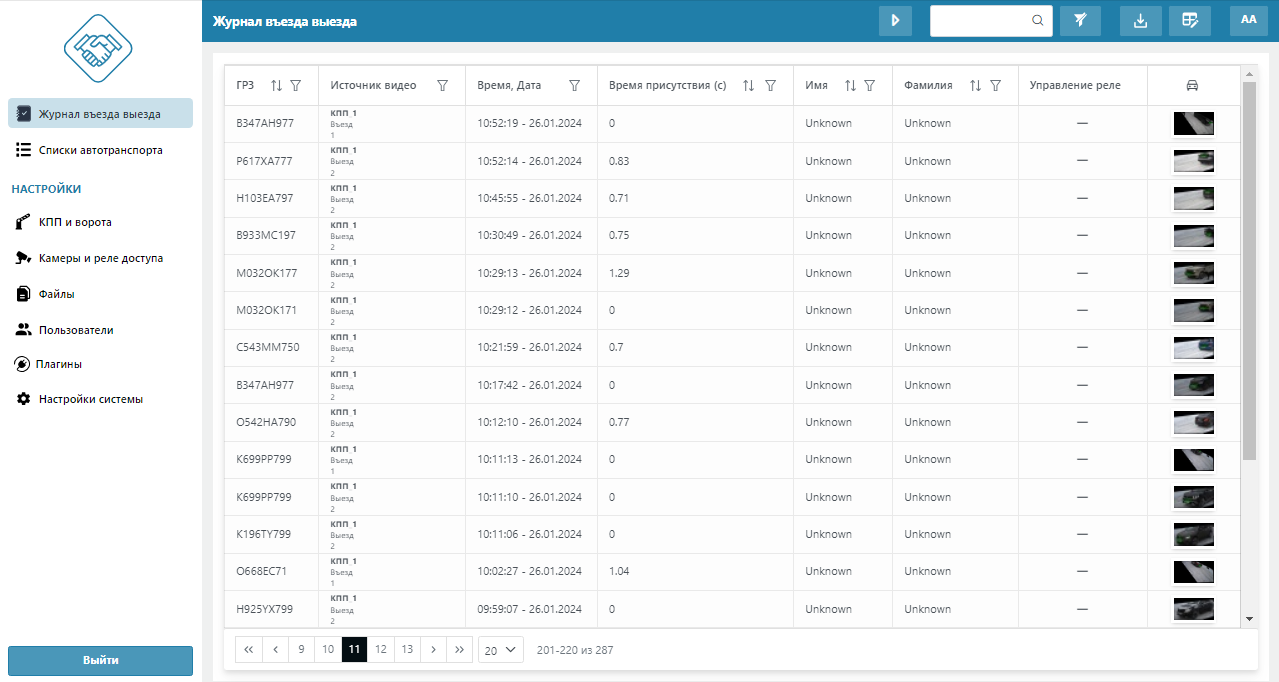Click the AA user avatar button

coord(1248,21)
